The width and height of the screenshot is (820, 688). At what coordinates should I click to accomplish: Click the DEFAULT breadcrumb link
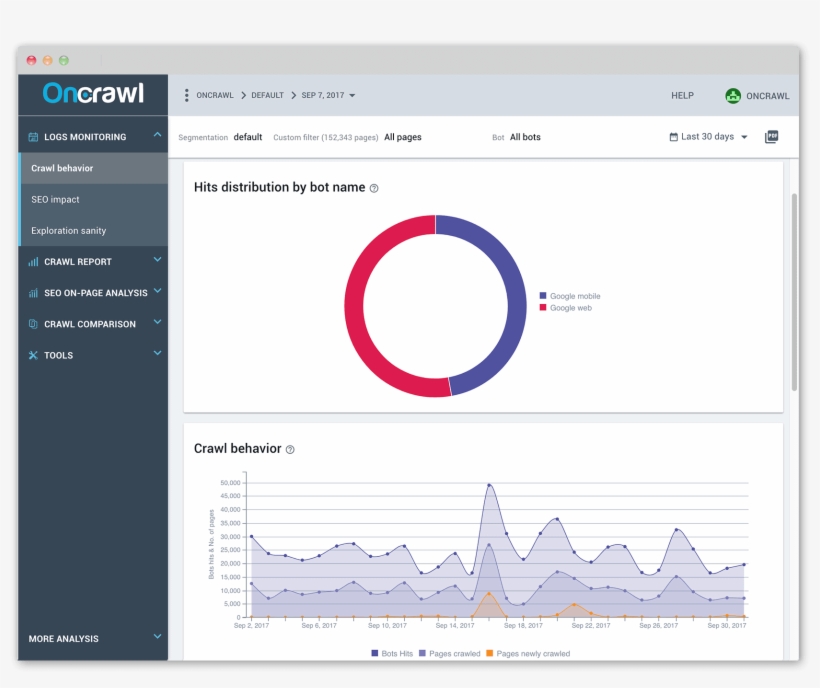coord(267,96)
